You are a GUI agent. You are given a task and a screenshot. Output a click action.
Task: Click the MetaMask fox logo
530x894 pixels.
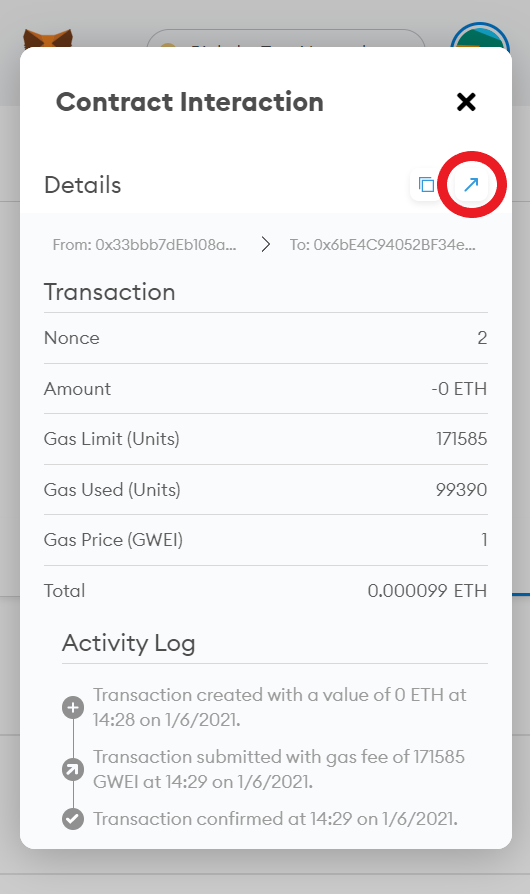point(48,39)
